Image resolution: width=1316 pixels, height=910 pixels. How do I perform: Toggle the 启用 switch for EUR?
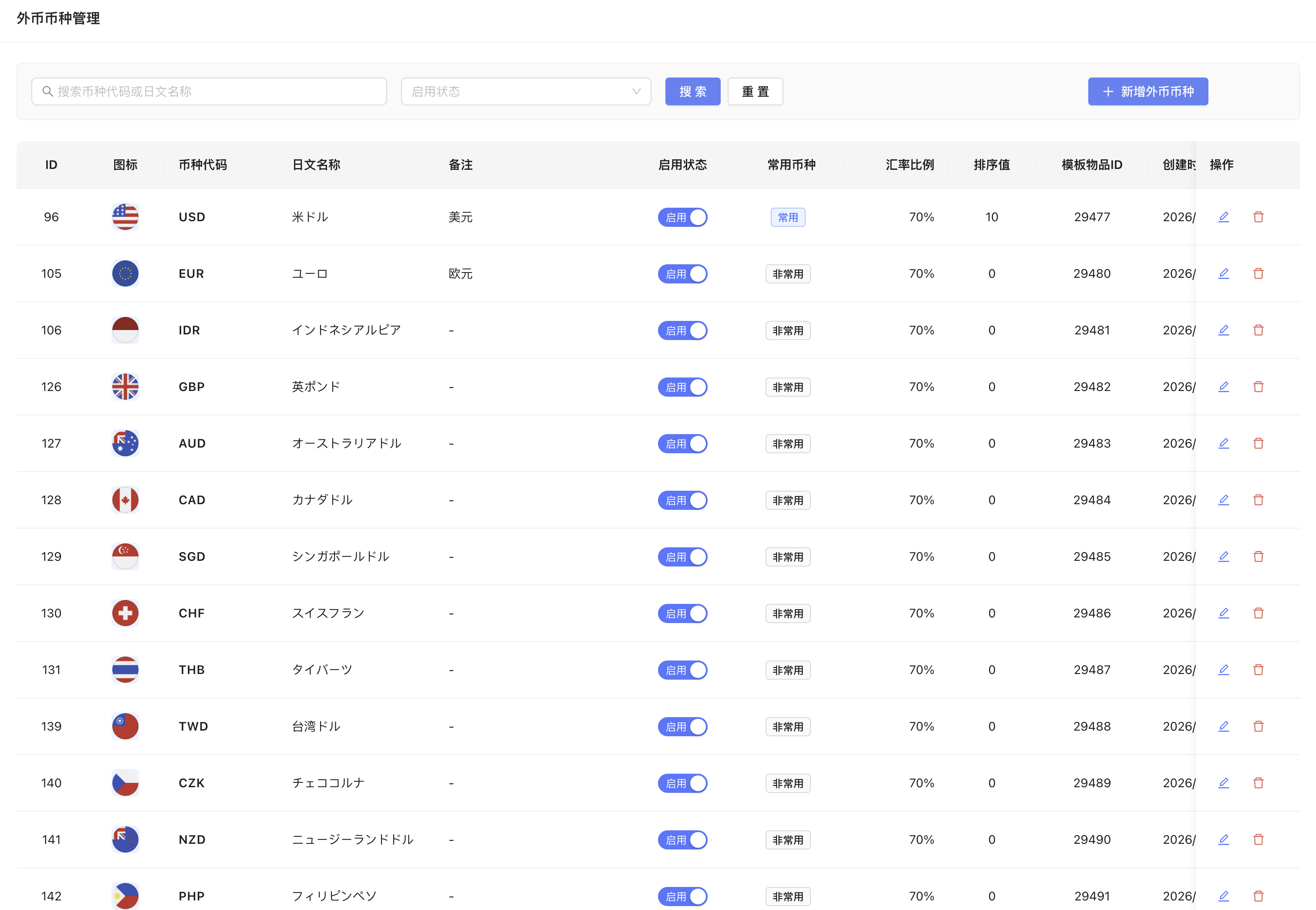682,274
